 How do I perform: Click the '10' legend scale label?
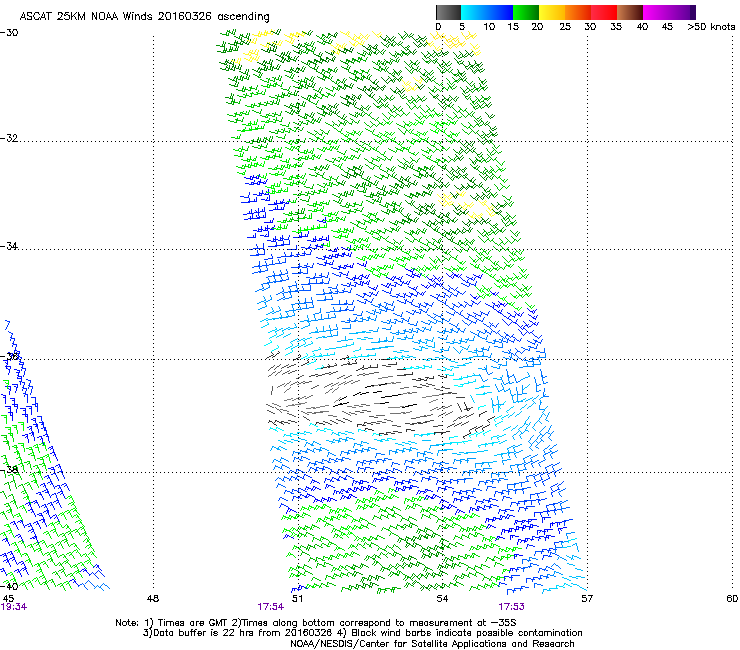point(489,27)
